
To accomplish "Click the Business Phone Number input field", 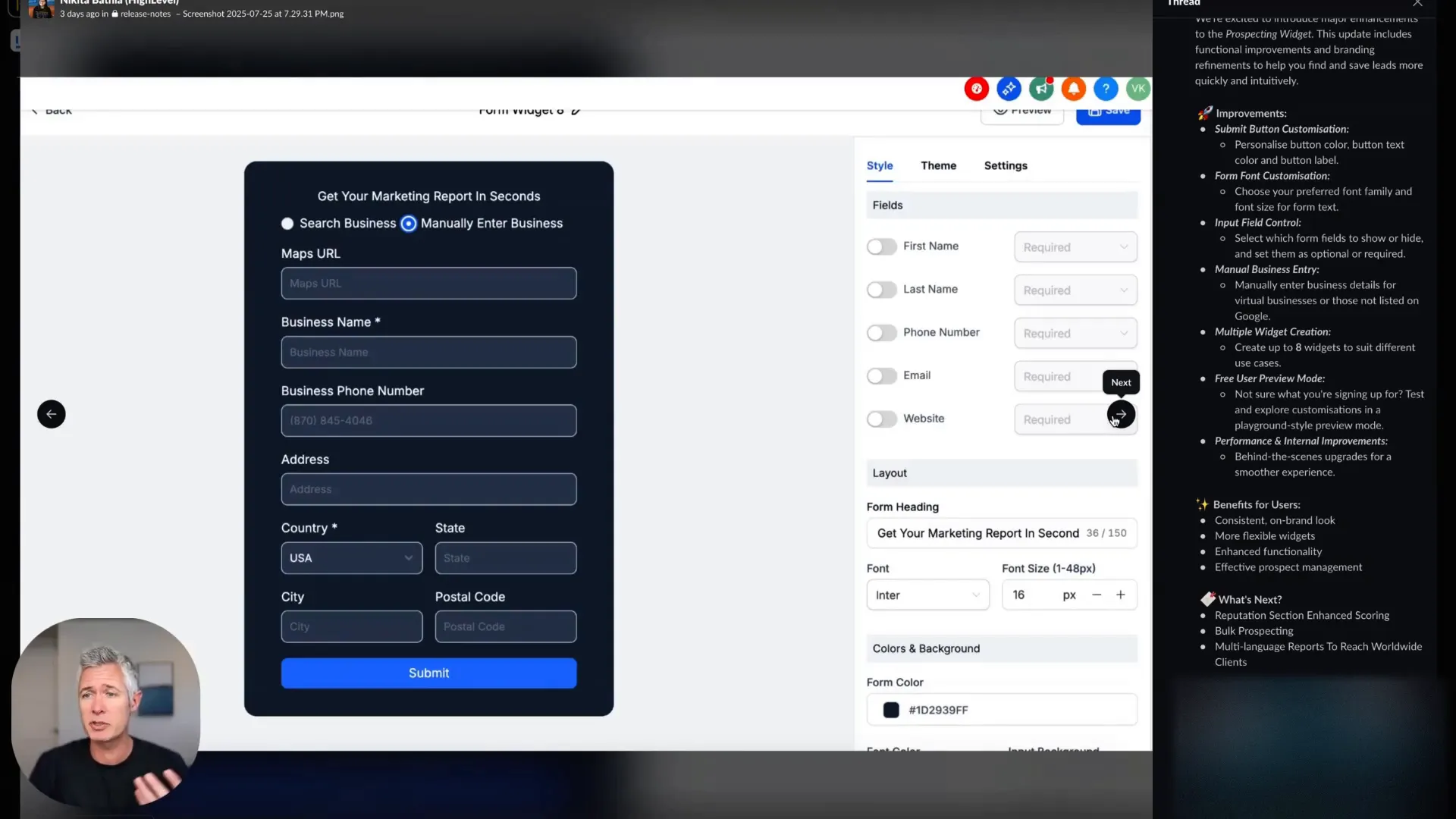I will pos(429,421).
